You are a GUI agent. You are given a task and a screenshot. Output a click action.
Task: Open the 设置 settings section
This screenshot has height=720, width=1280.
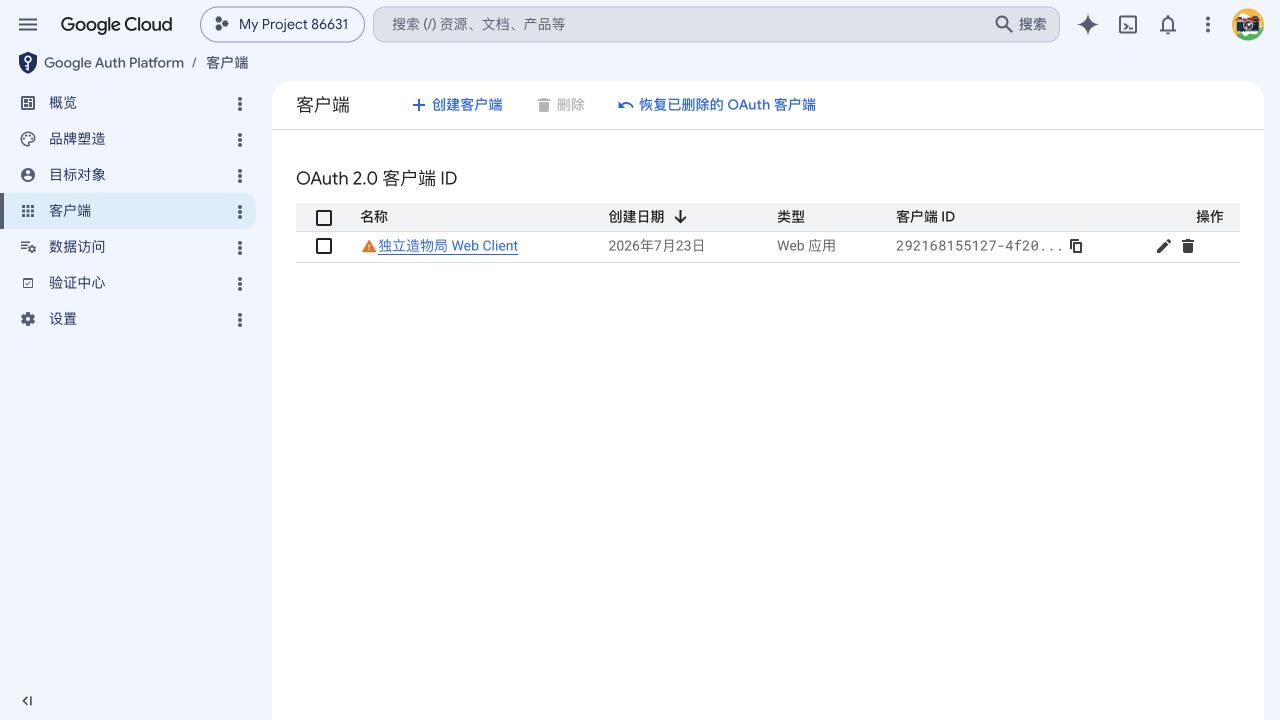pos(63,319)
